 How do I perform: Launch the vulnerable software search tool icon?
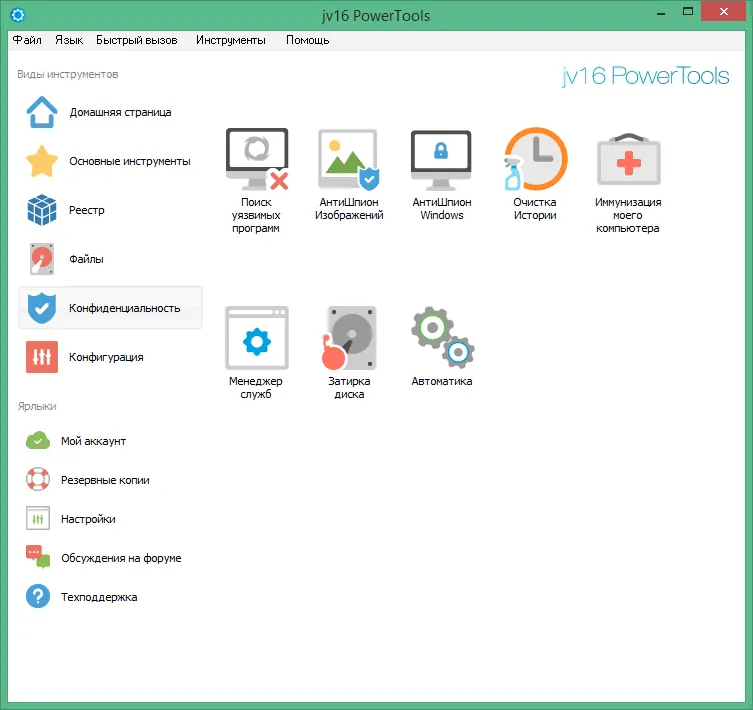point(257,159)
